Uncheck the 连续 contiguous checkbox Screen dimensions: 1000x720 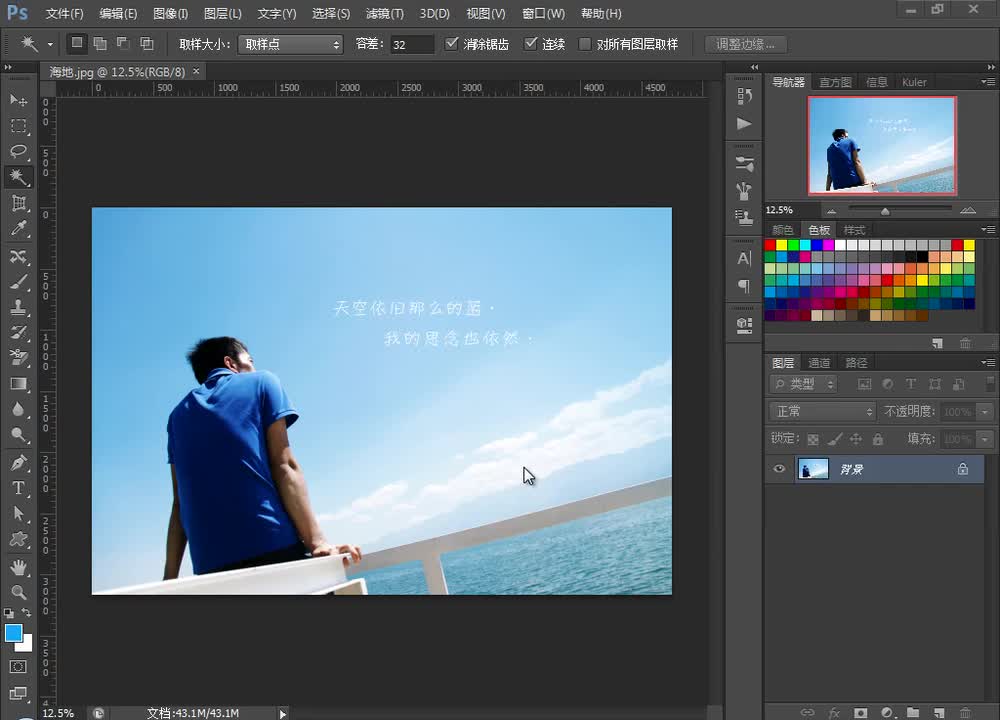(531, 44)
